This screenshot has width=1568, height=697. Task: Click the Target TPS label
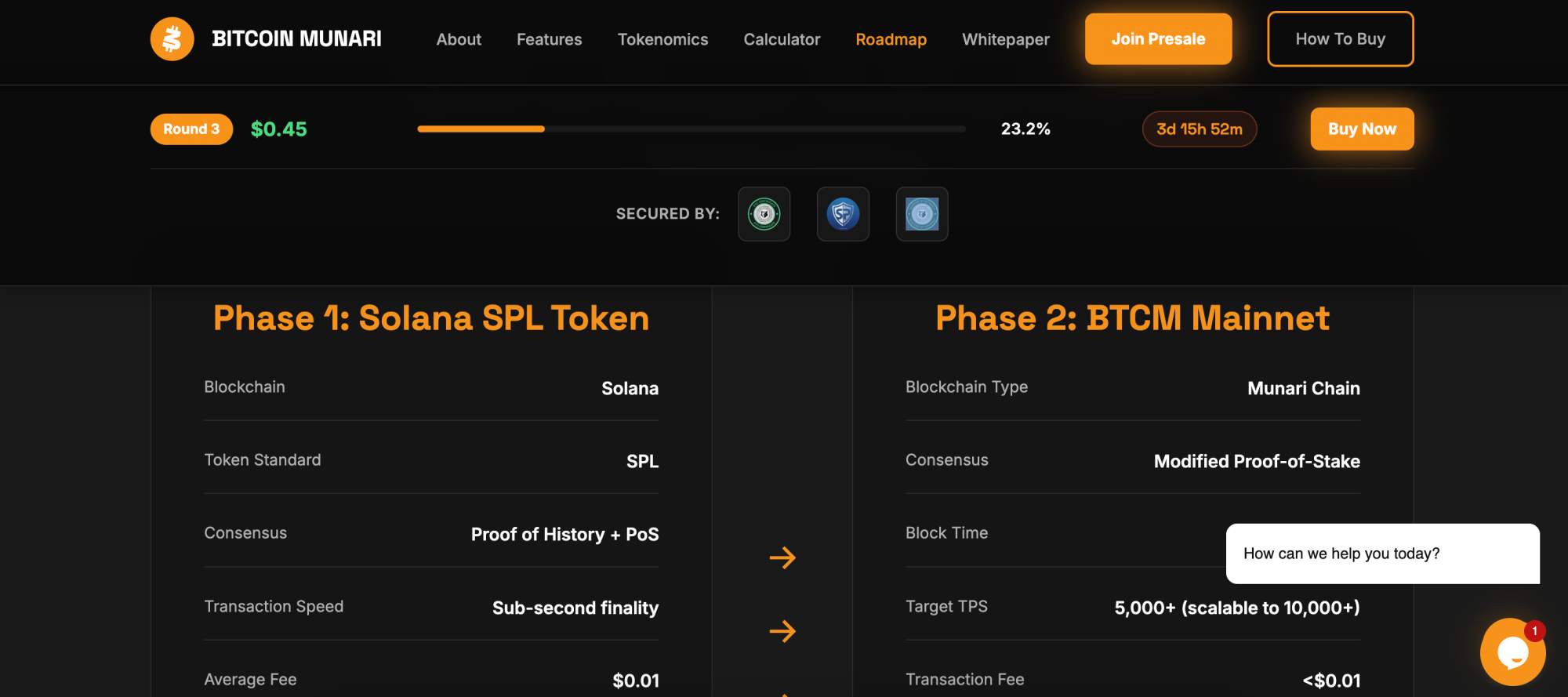point(946,606)
